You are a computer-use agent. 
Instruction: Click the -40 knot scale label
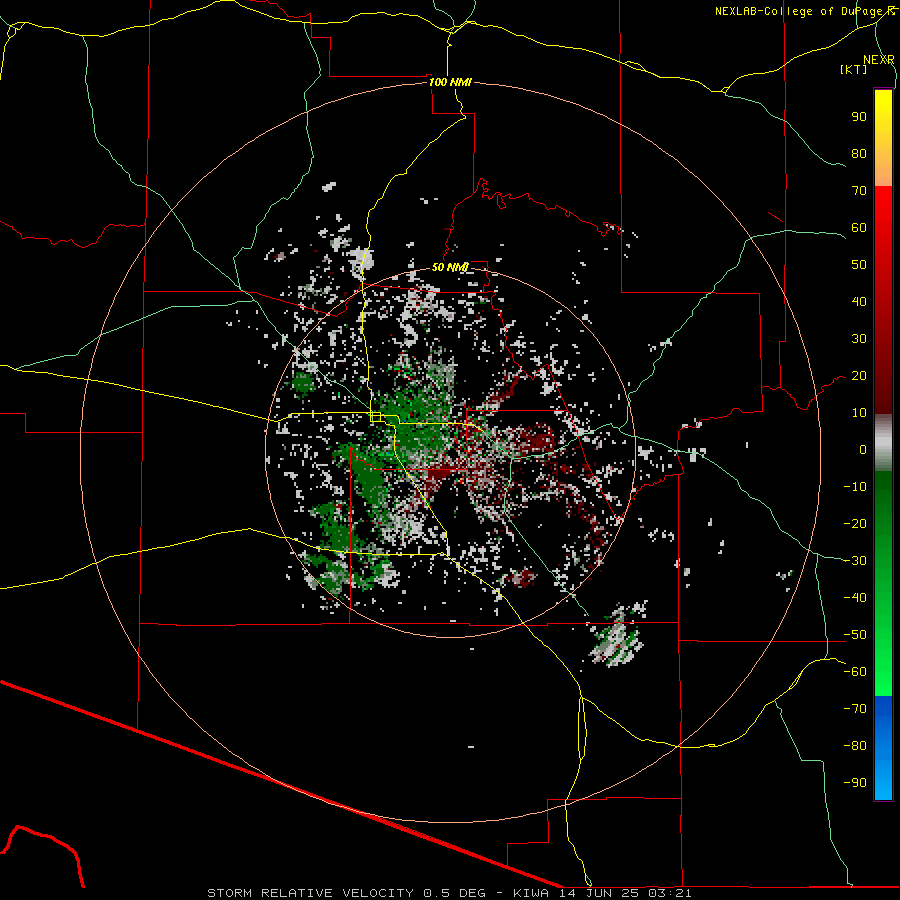pos(855,598)
